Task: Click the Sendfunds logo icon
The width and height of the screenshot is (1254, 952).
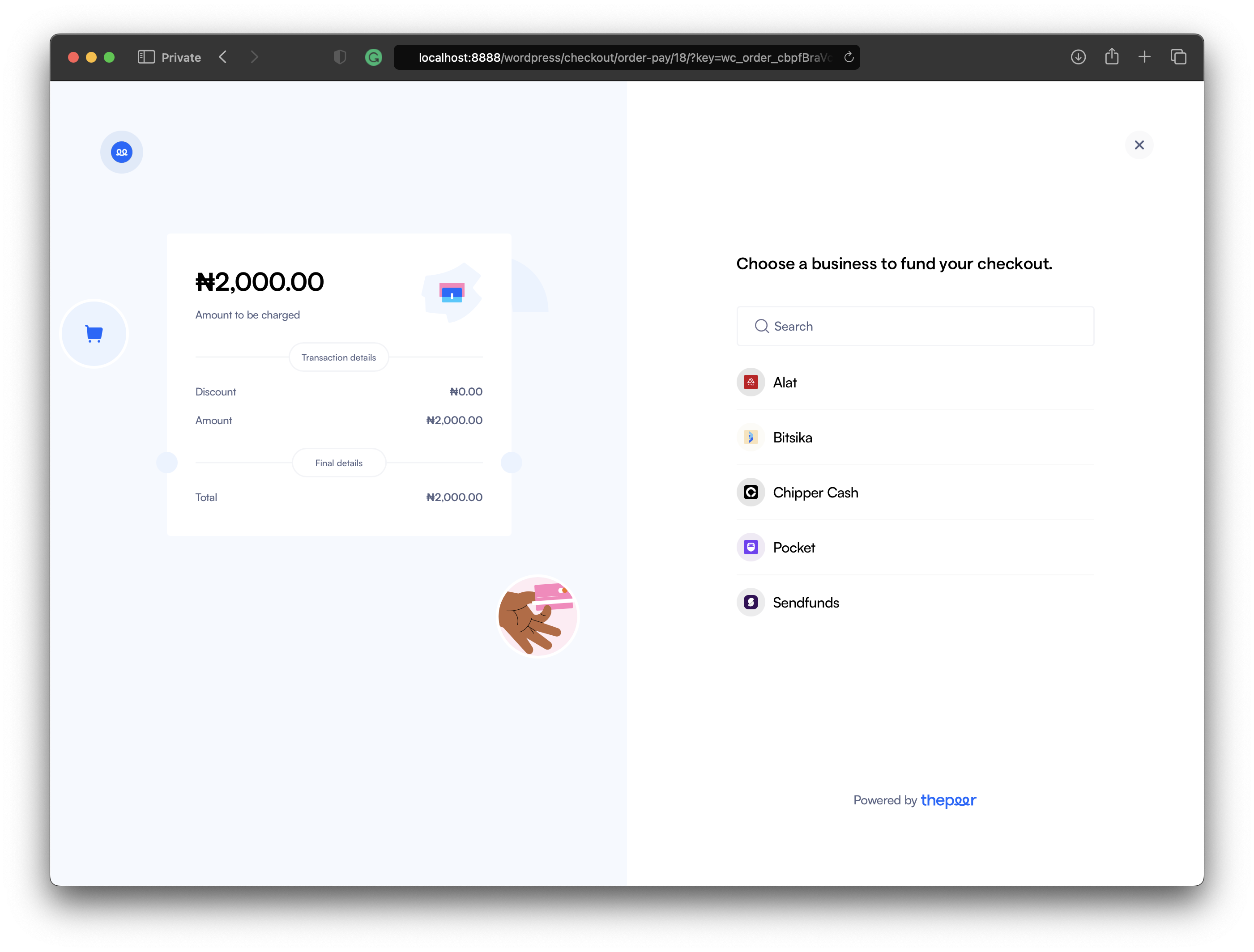Action: [x=751, y=602]
